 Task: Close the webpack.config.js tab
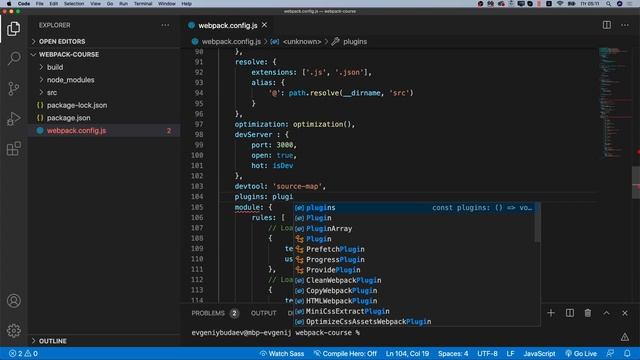pos(264,25)
